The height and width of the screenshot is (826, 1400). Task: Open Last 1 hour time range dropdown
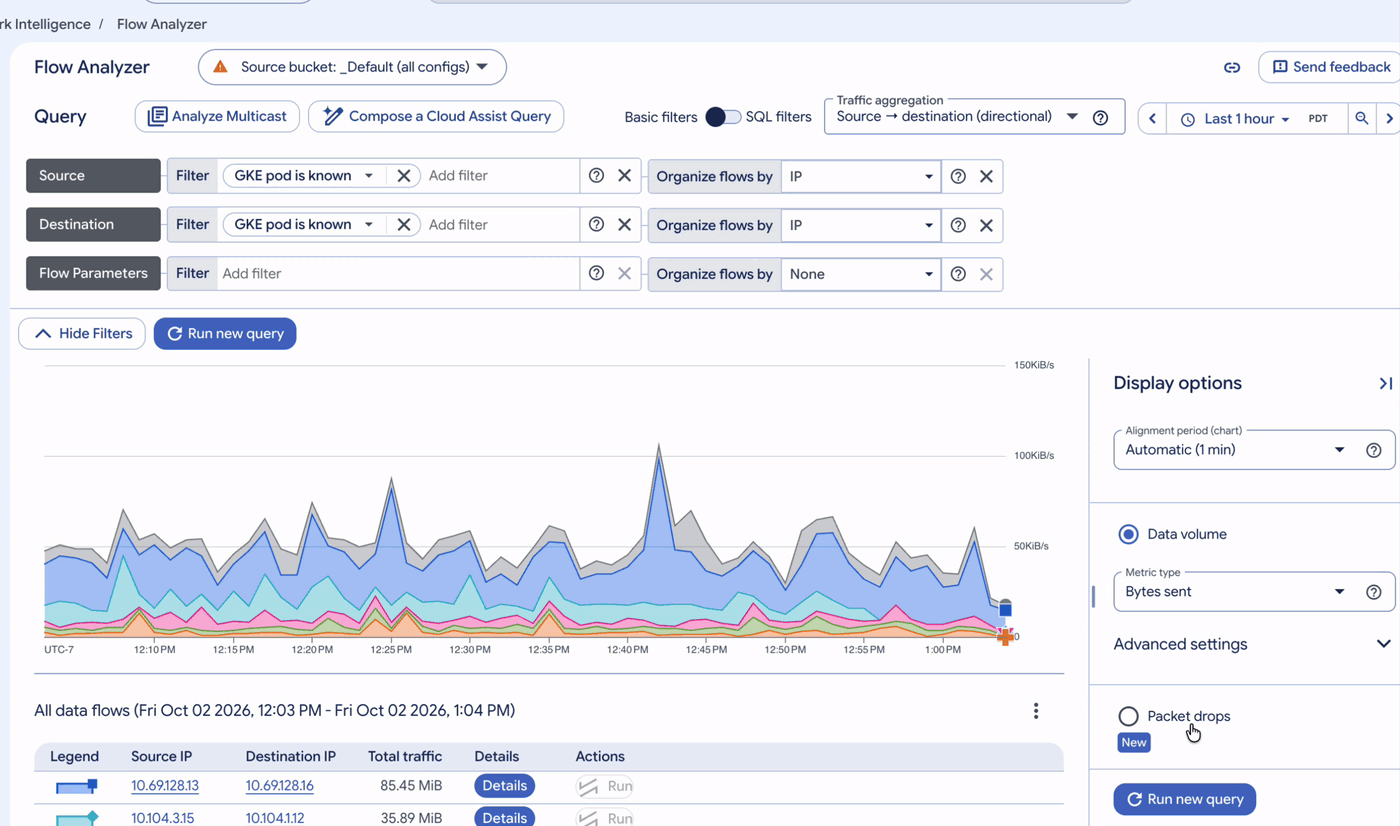pyautogui.click(x=1245, y=119)
